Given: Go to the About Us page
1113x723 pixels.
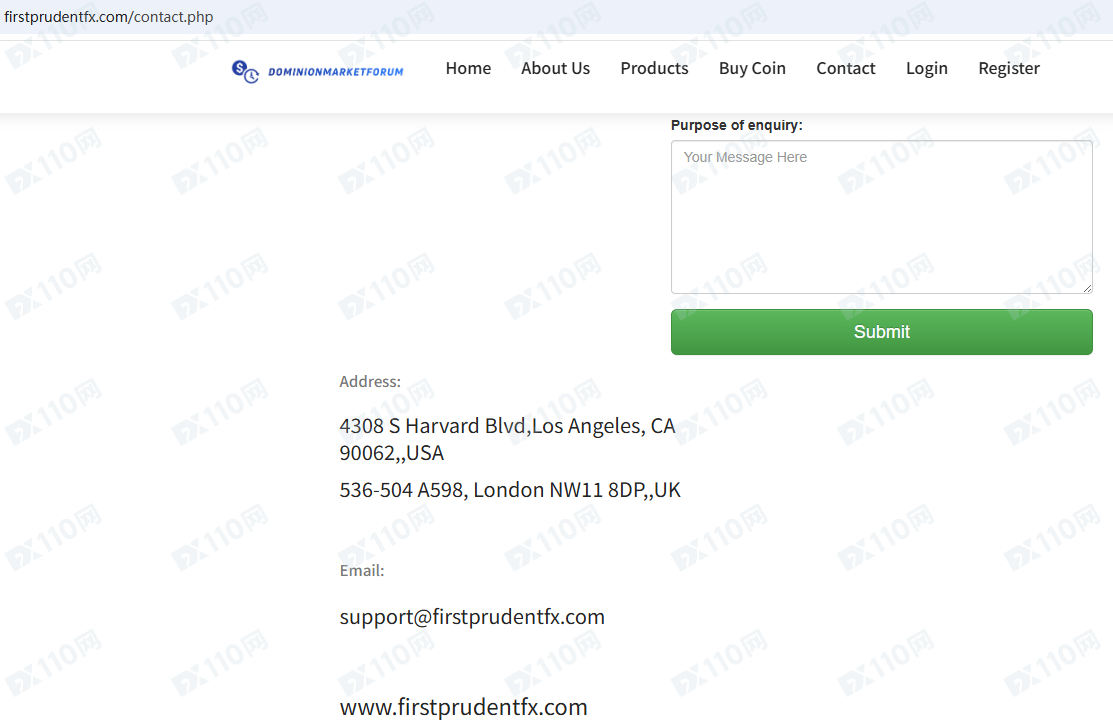Looking at the screenshot, I should click(555, 68).
